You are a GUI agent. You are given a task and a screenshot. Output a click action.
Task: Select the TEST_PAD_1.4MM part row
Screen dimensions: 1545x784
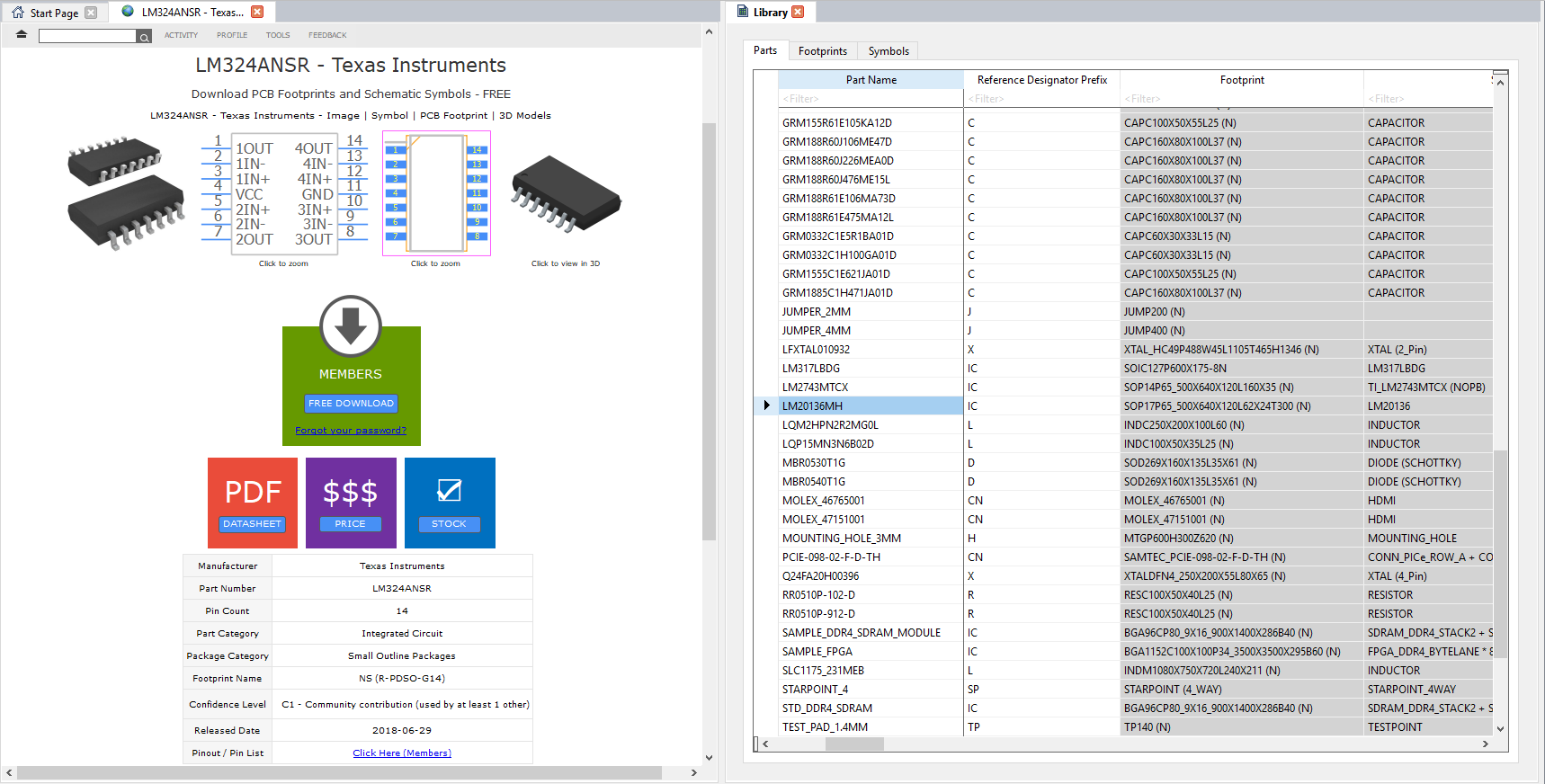tap(871, 727)
